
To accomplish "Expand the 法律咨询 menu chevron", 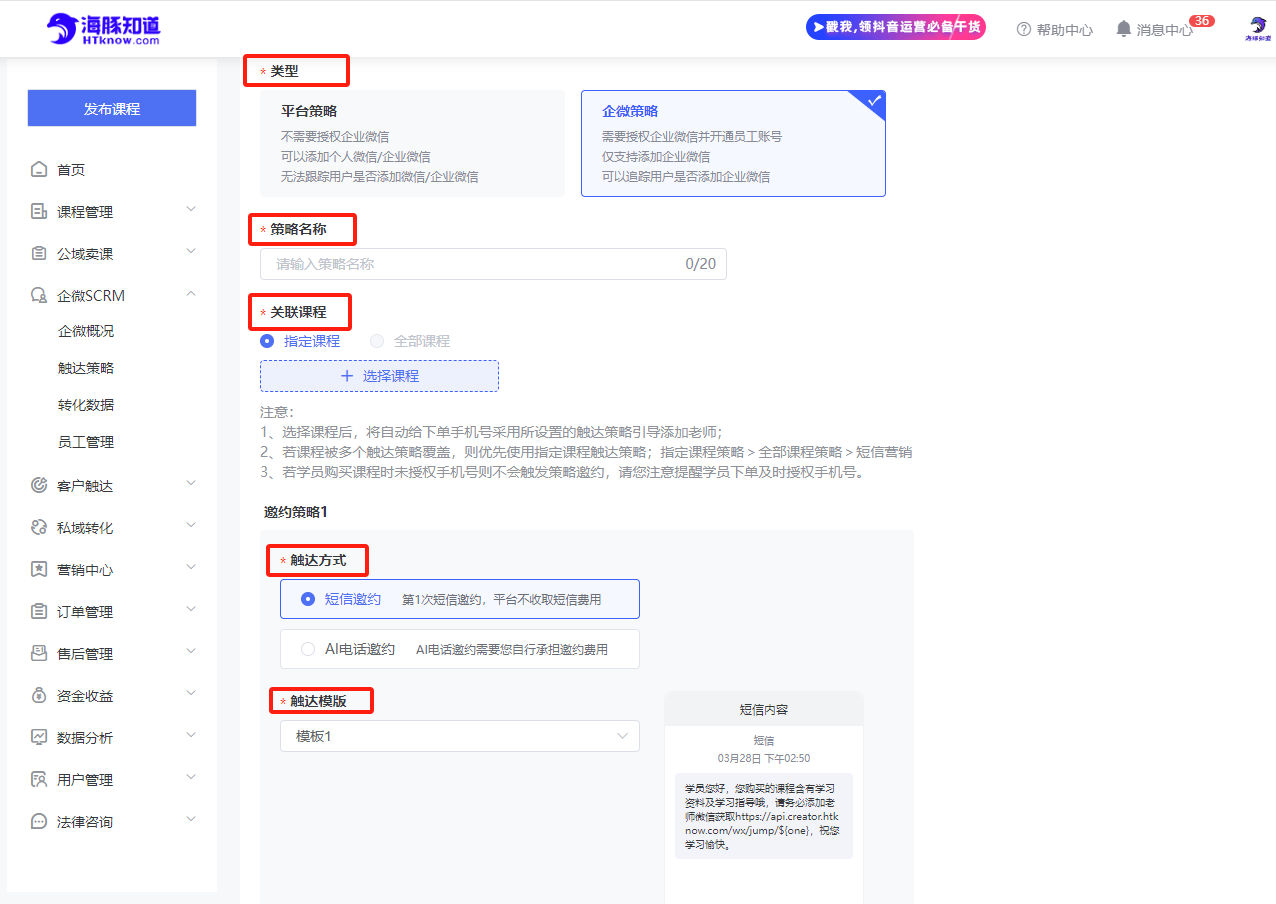I will point(191,819).
